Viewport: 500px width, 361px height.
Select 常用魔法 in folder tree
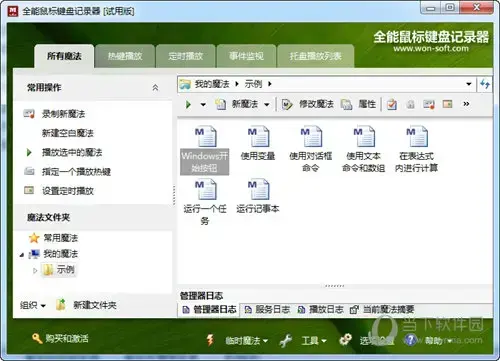(x=61, y=238)
